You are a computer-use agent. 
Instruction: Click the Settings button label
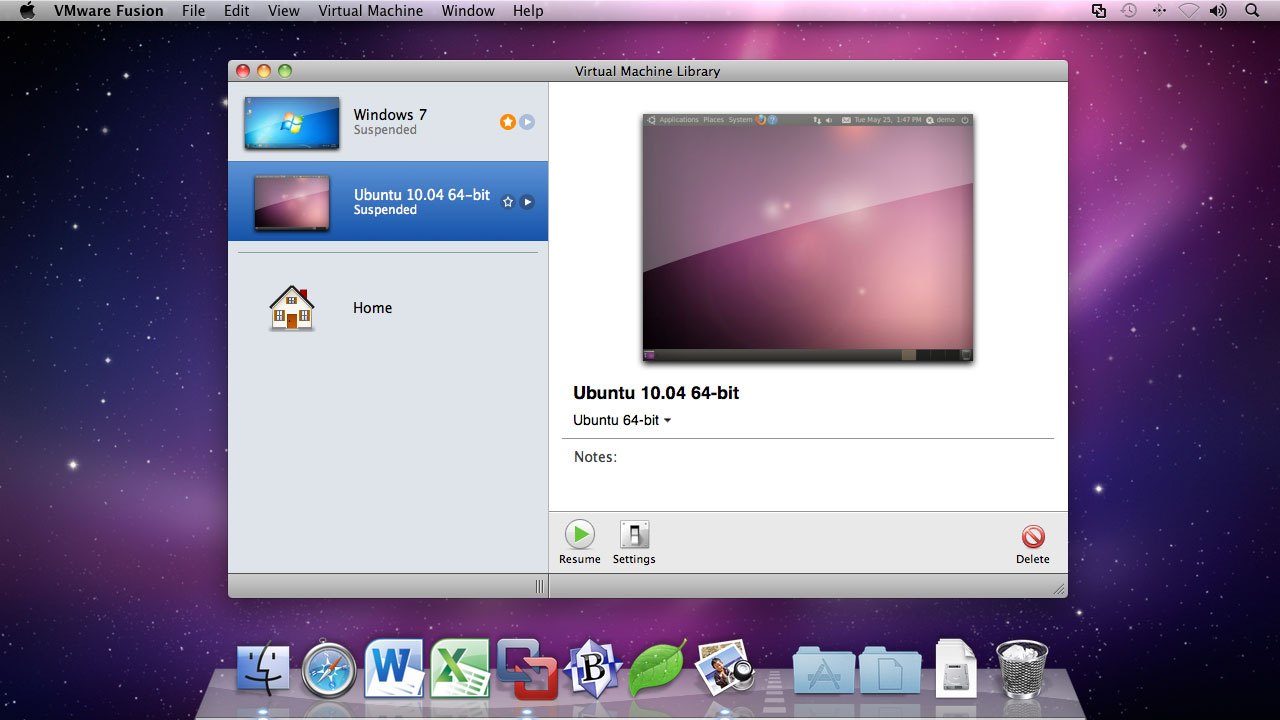(634, 559)
